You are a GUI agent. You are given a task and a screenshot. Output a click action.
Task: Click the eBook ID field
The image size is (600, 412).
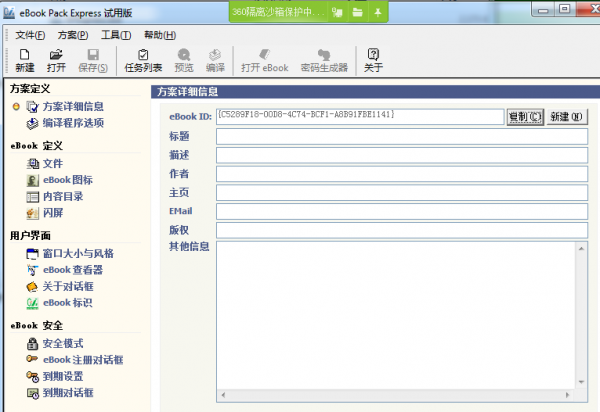pos(360,117)
